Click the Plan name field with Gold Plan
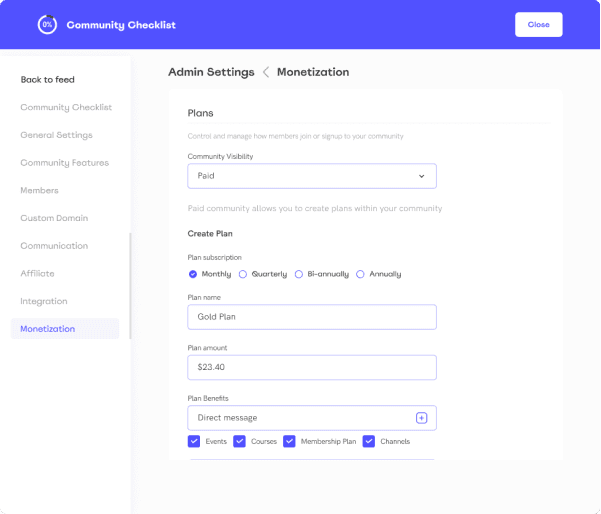 tap(312, 317)
